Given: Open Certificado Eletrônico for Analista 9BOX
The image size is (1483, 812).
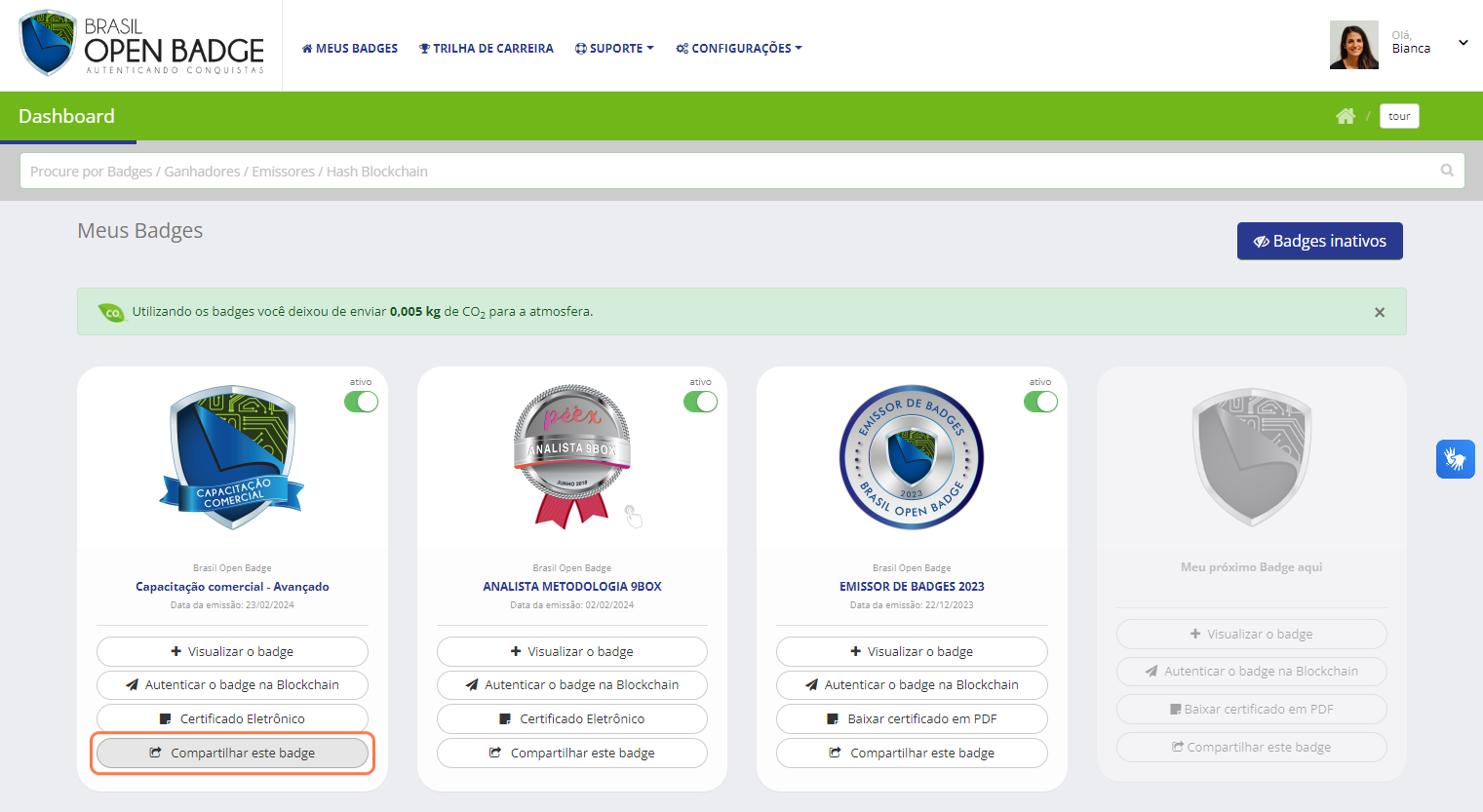Looking at the screenshot, I should point(572,718).
